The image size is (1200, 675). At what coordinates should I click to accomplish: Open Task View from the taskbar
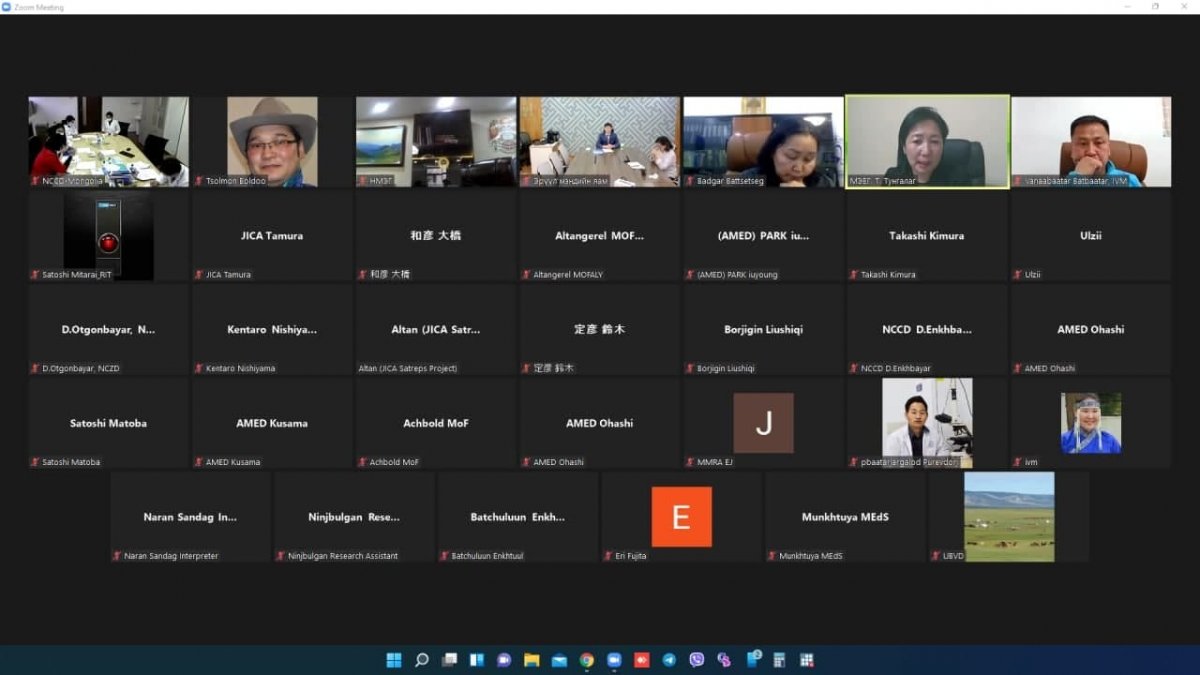pos(450,660)
